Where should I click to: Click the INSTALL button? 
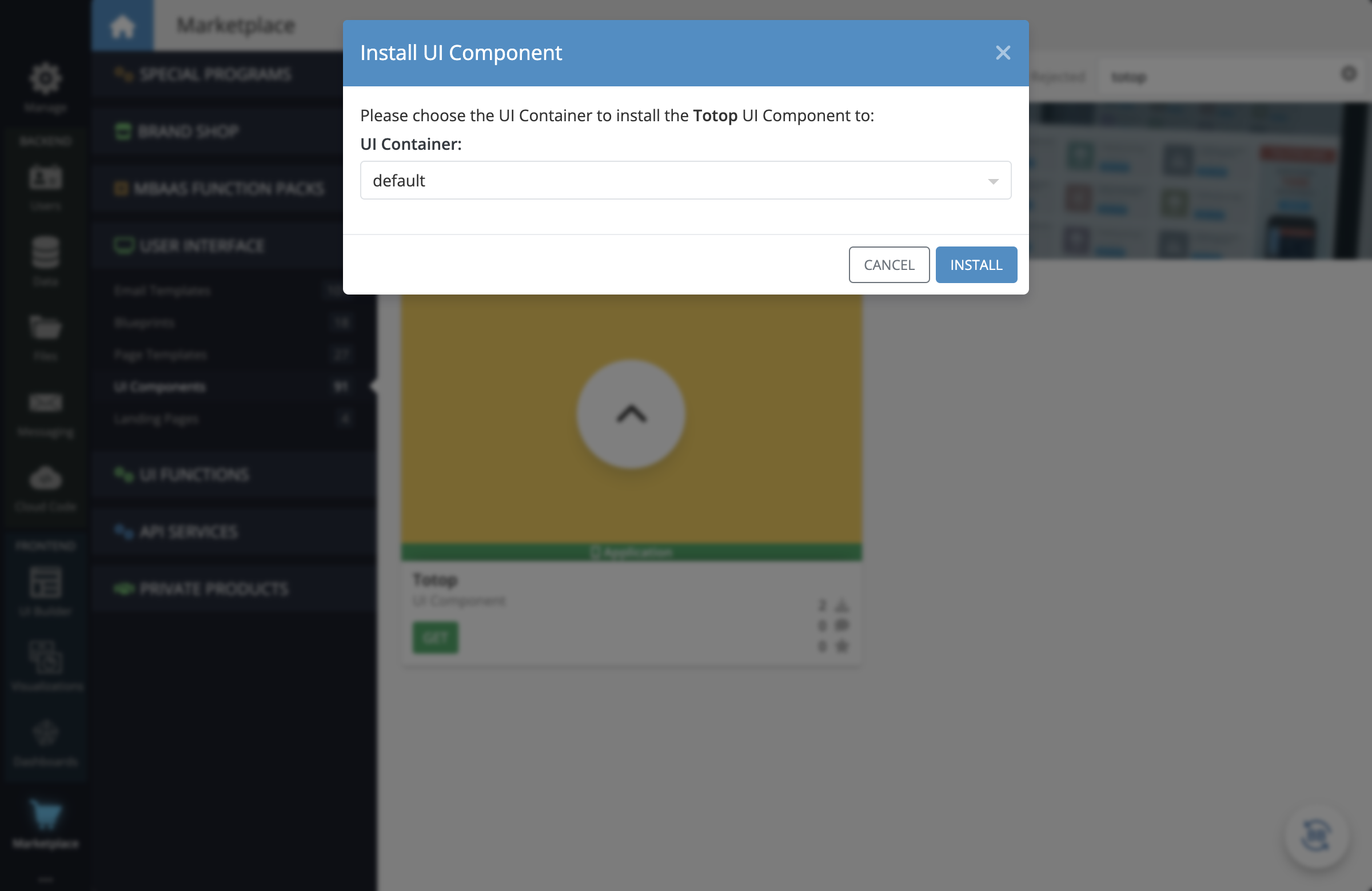(975, 264)
